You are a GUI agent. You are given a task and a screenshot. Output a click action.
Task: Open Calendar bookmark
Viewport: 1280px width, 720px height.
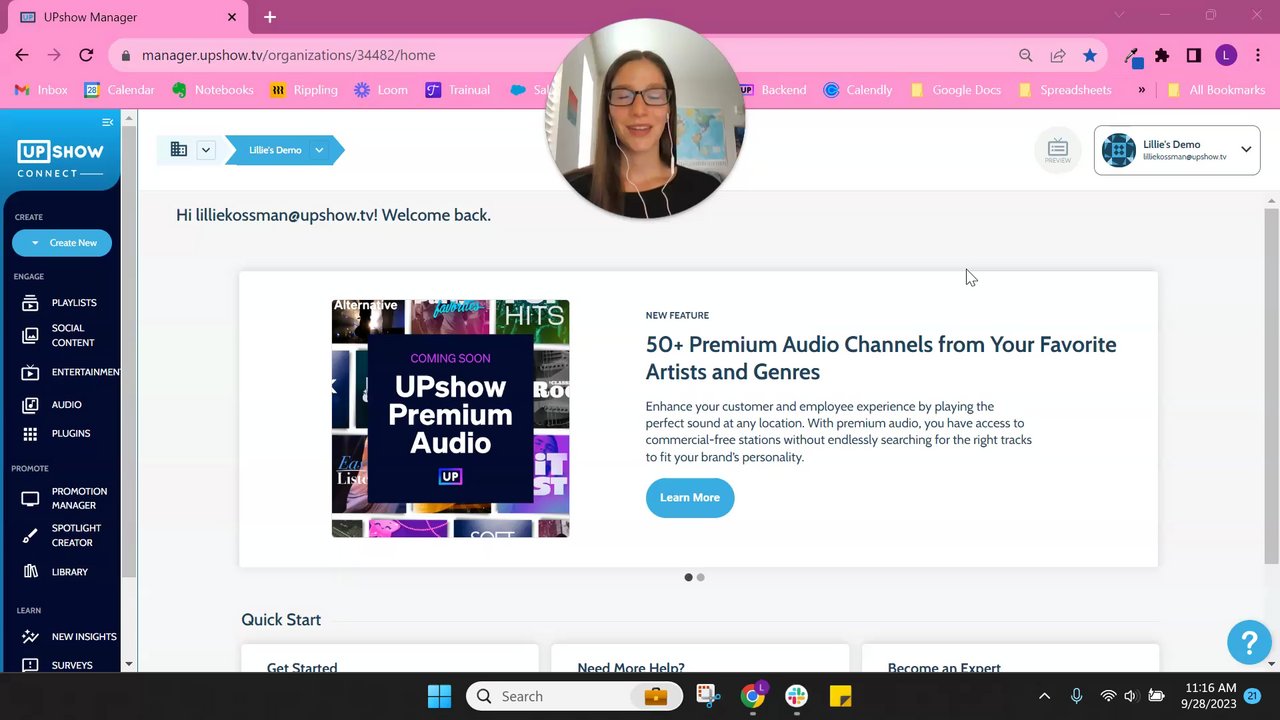pos(119,89)
